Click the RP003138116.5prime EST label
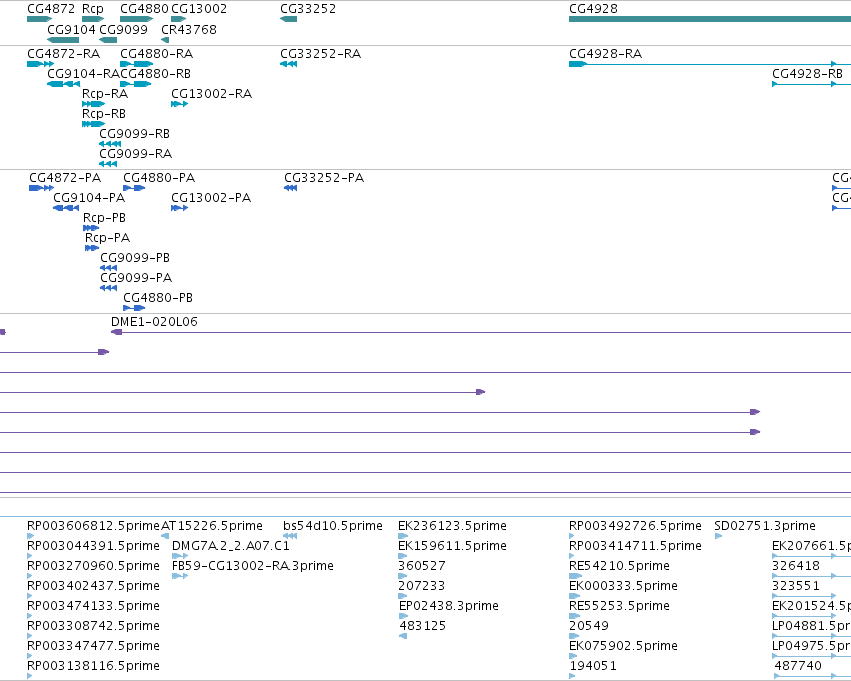This screenshot has height=681, width=851. pos(93,666)
